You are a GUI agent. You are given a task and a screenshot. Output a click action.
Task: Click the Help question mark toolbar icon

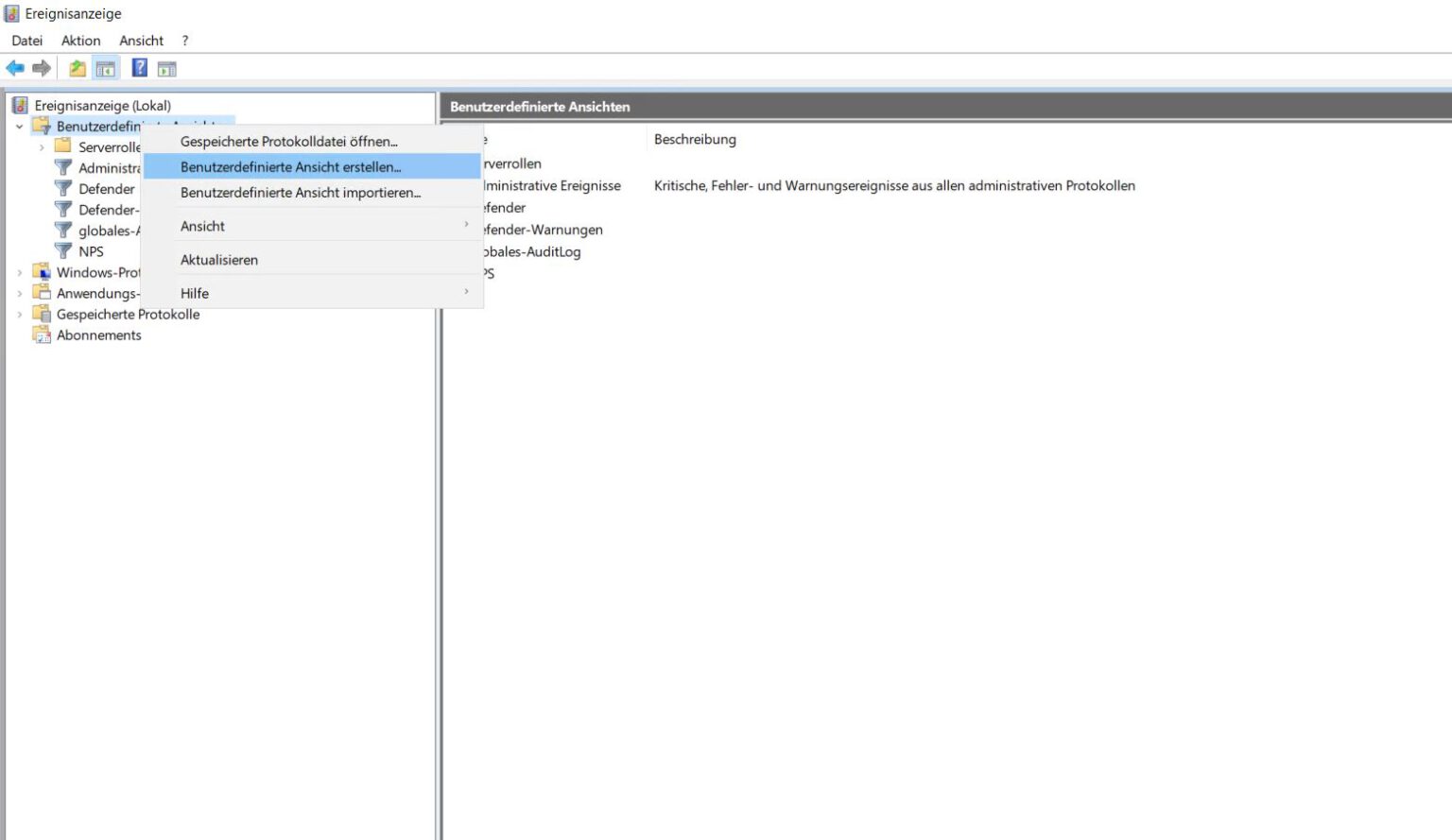coord(138,67)
